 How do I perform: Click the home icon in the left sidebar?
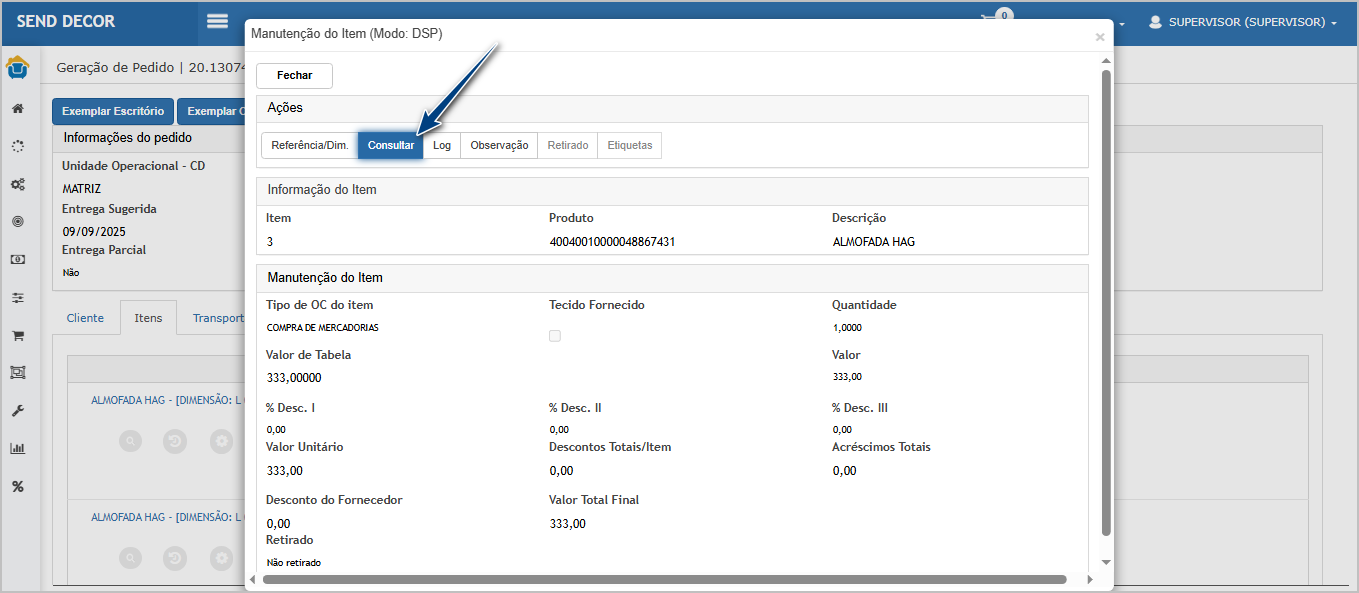click(17, 108)
